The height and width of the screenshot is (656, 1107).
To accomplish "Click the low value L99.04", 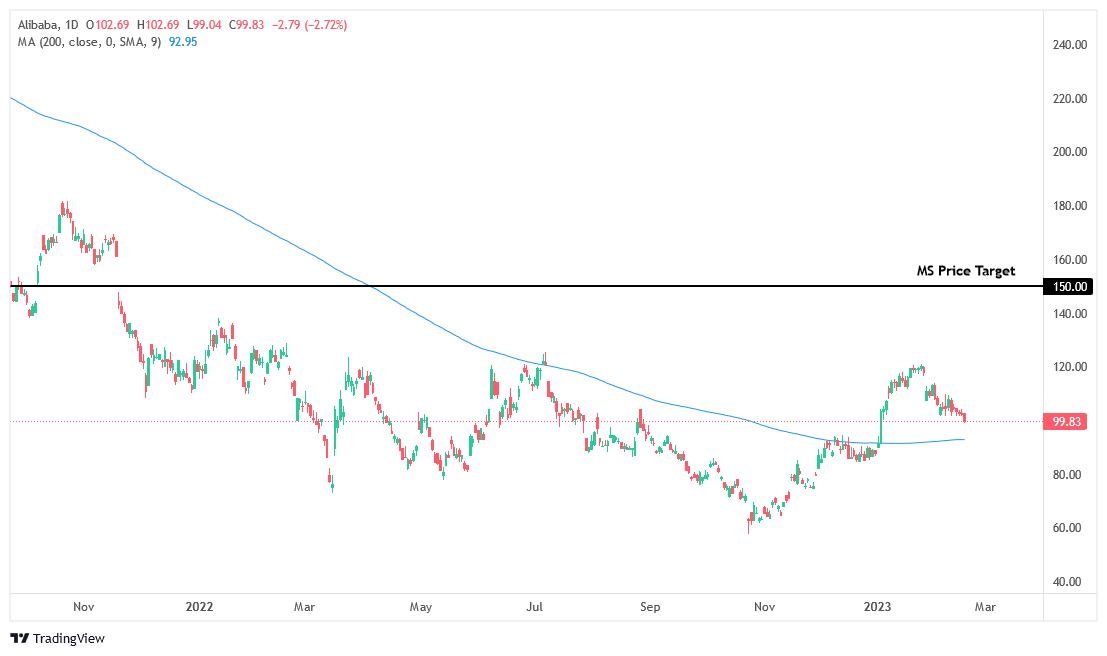I will tap(205, 25).
